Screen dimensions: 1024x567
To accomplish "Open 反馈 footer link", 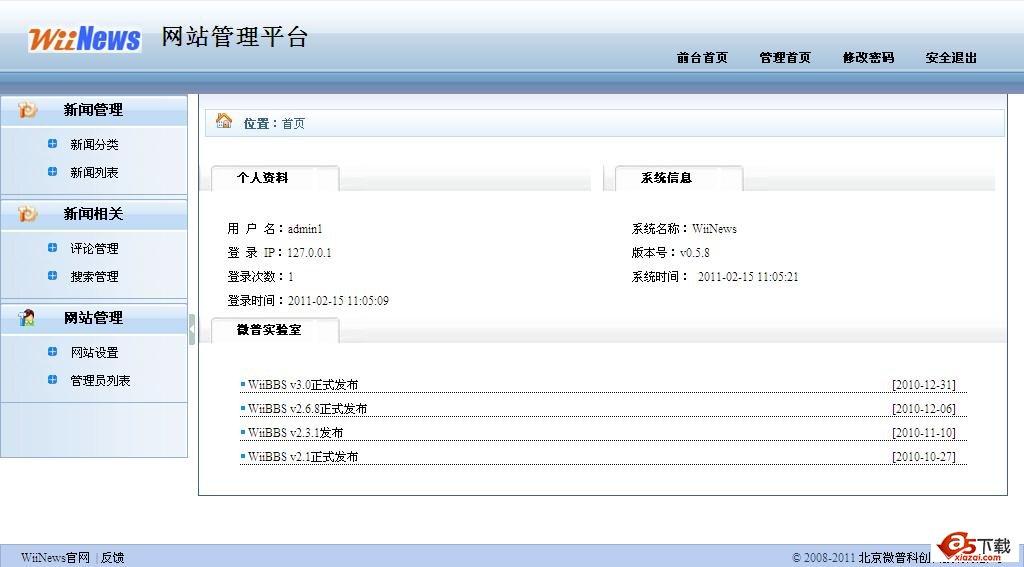I will tap(112, 558).
